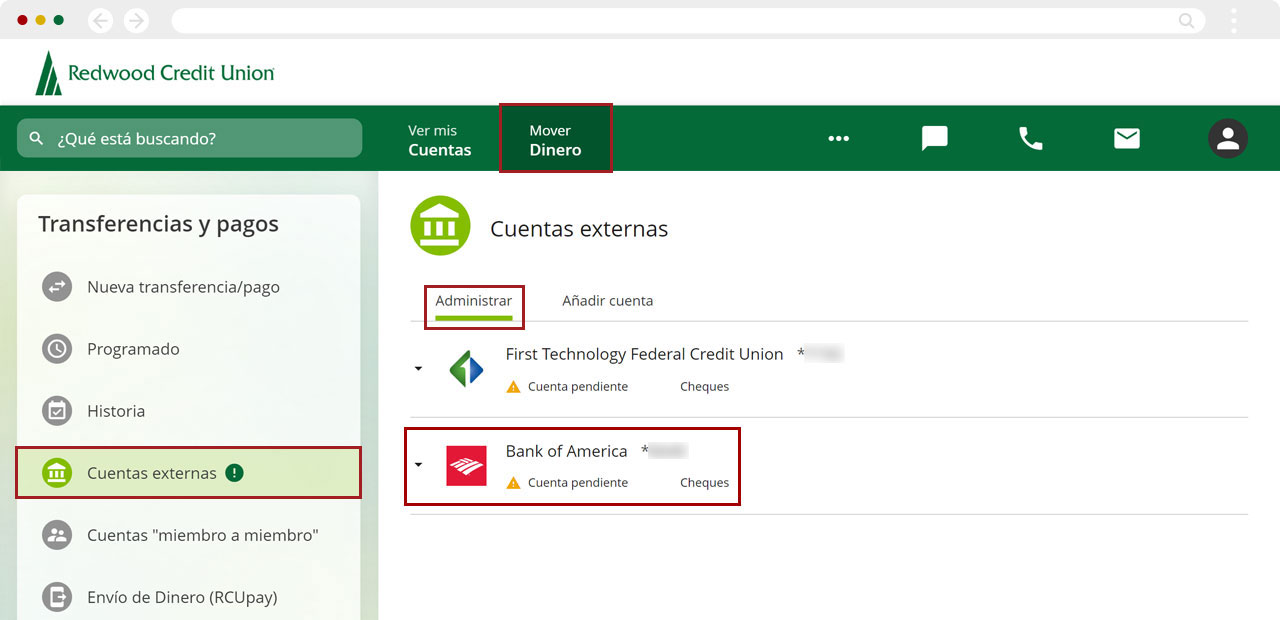Click Cuenta pendiente under First Technology
This screenshot has height=620, width=1280.
pyautogui.click(x=578, y=386)
